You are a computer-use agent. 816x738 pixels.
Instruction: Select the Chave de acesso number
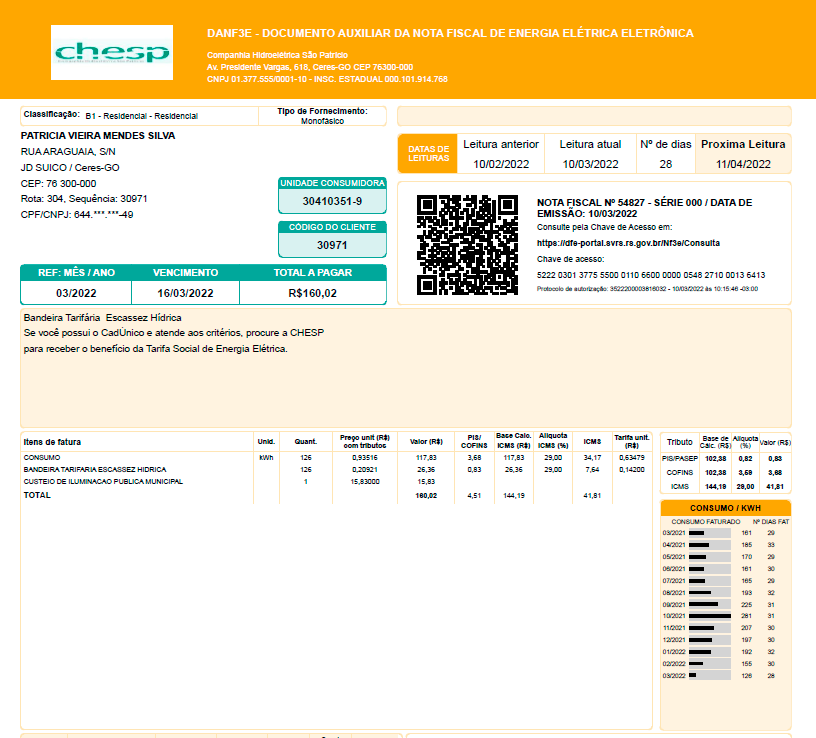pyautogui.click(x=651, y=275)
